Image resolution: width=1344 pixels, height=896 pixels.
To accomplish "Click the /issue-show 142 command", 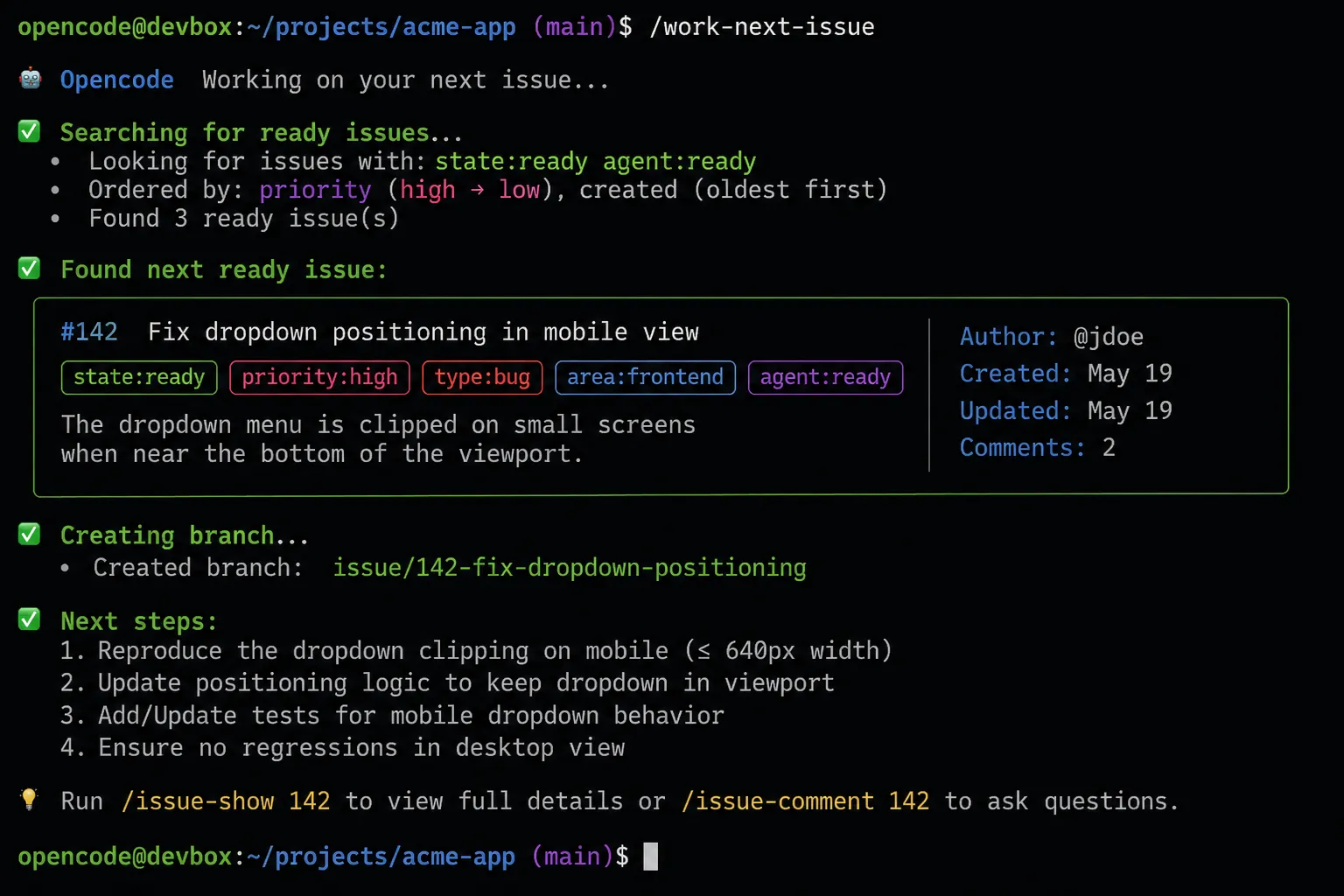I will click(226, 801).
